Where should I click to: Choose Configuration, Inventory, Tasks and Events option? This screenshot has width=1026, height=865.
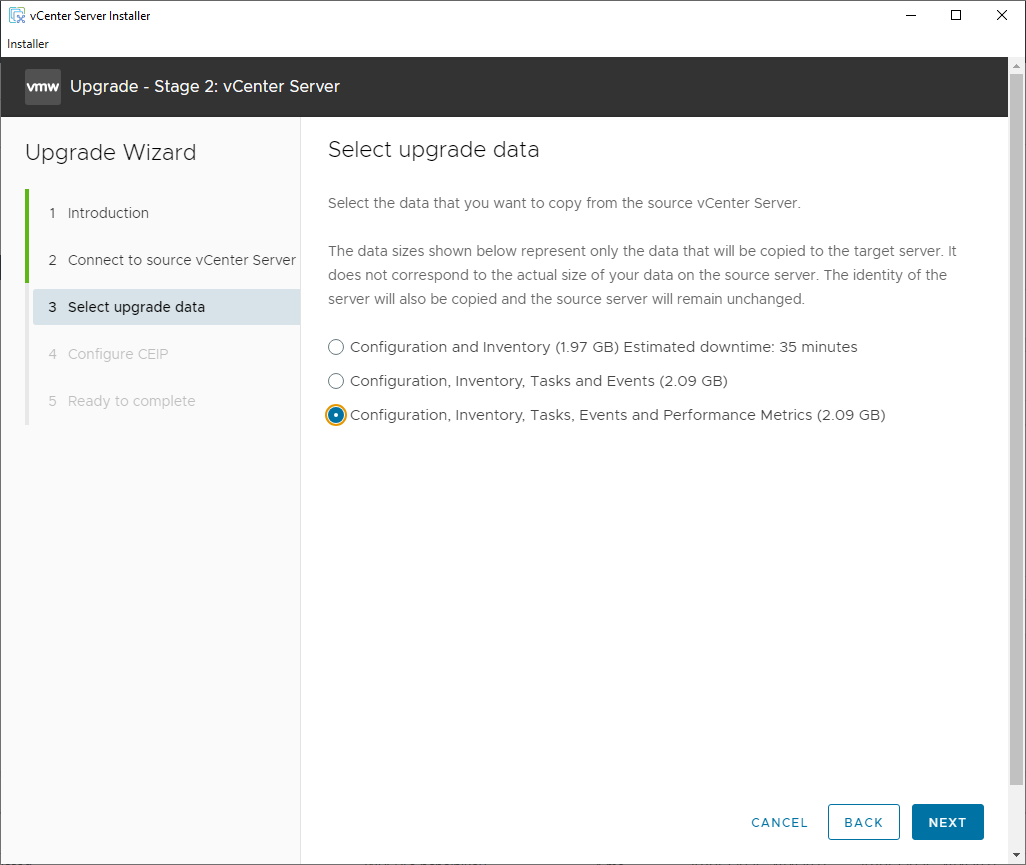[336, 381]
